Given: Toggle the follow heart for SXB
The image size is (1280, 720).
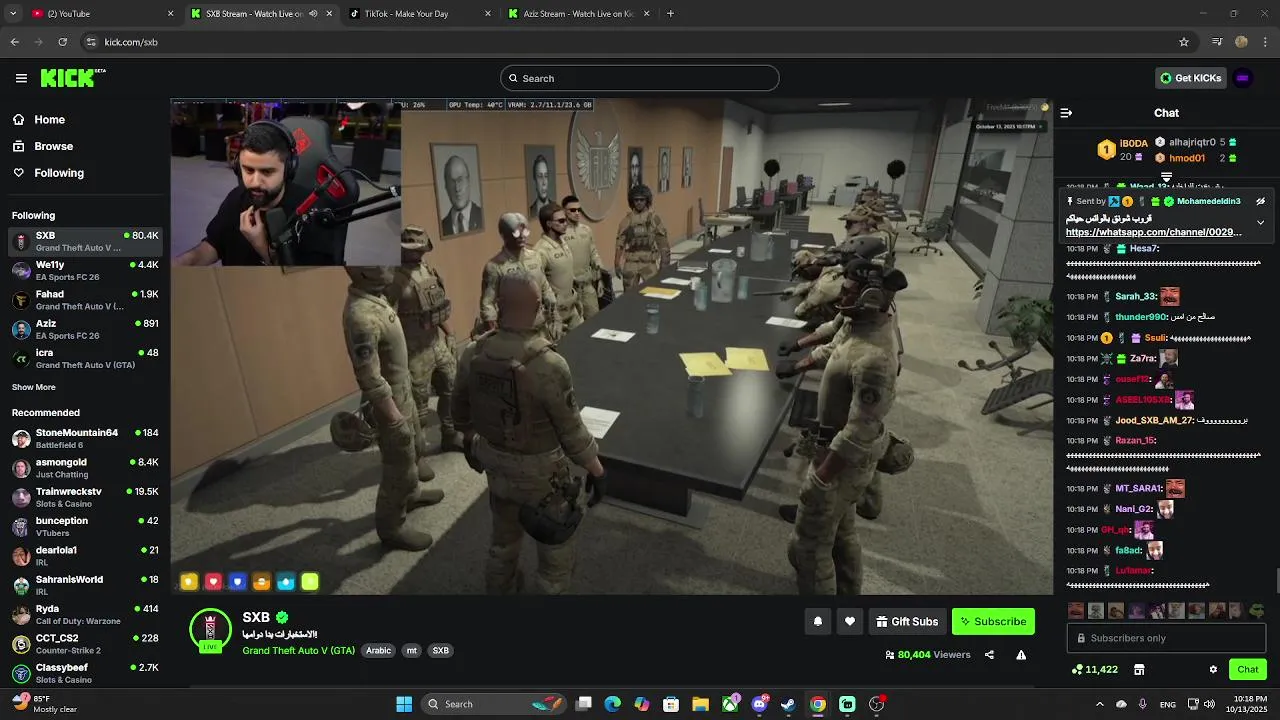Looking at the screenshot, I should coord(850,621).
